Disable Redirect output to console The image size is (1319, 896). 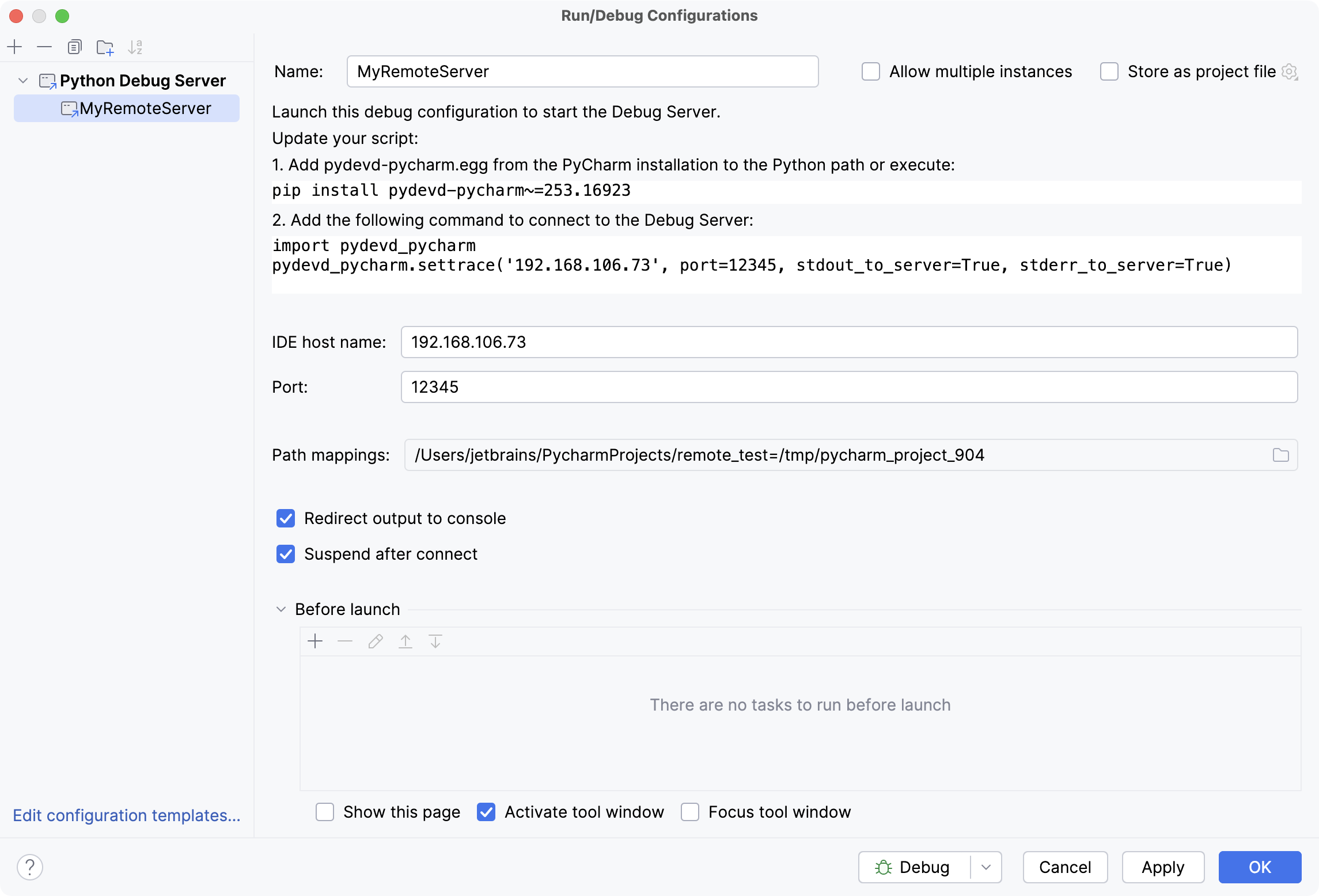point(286,518)
